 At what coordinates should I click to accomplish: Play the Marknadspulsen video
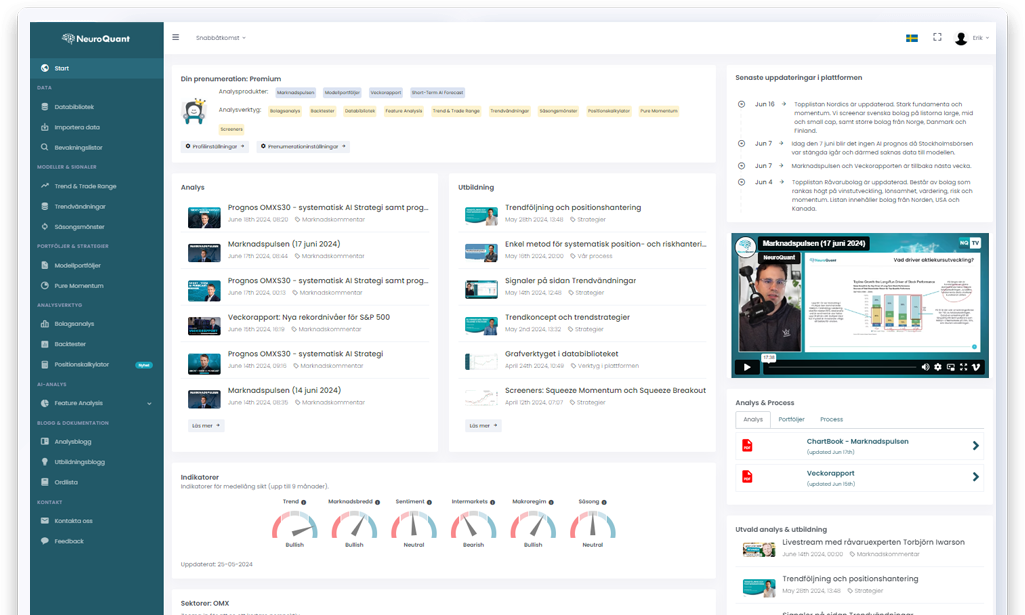pos(746,367)
